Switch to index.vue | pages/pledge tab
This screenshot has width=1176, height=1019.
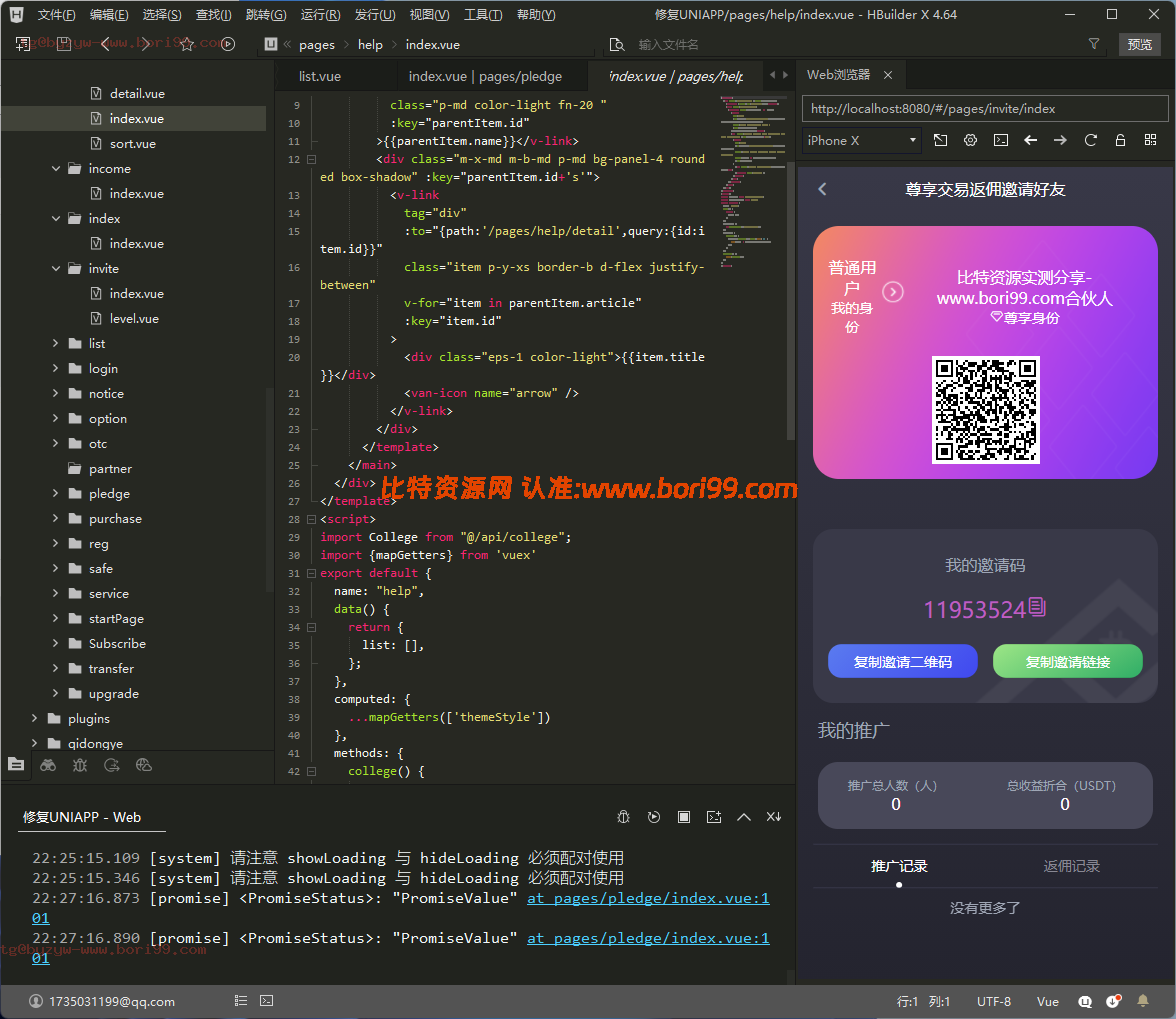click(x=485, y=76)
